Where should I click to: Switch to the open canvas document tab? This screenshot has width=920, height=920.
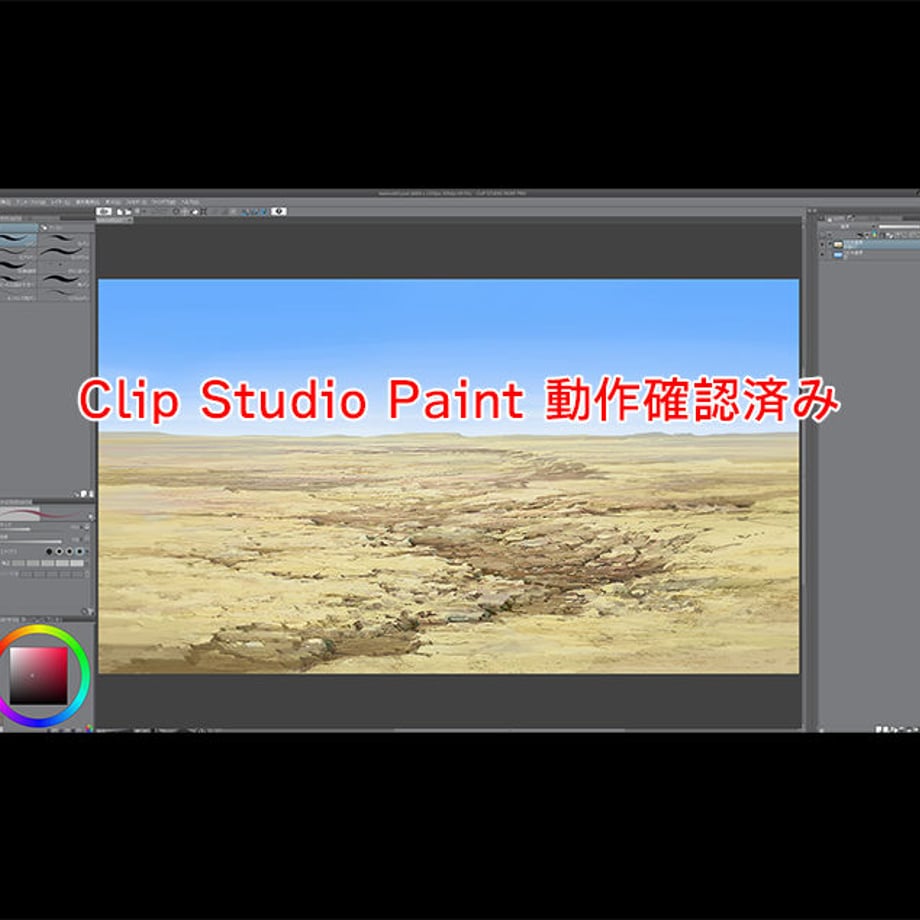tap(114, 220)
